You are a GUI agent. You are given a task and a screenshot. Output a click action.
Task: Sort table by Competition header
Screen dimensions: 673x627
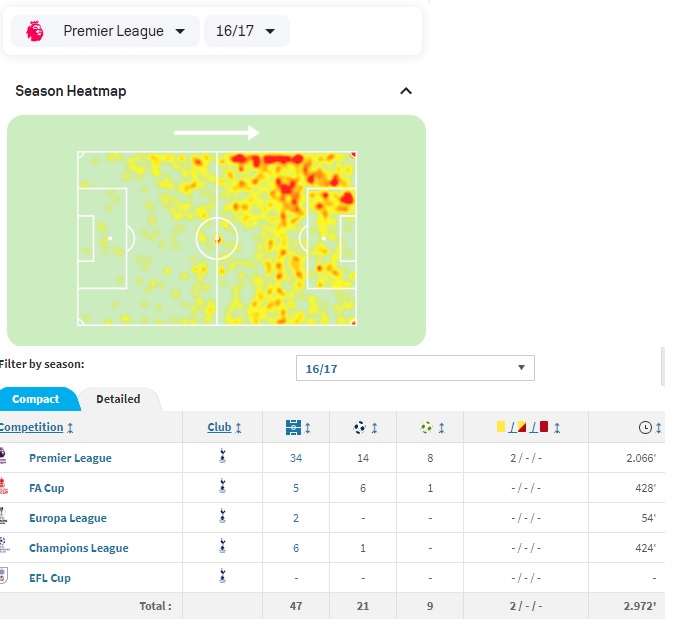33,427
